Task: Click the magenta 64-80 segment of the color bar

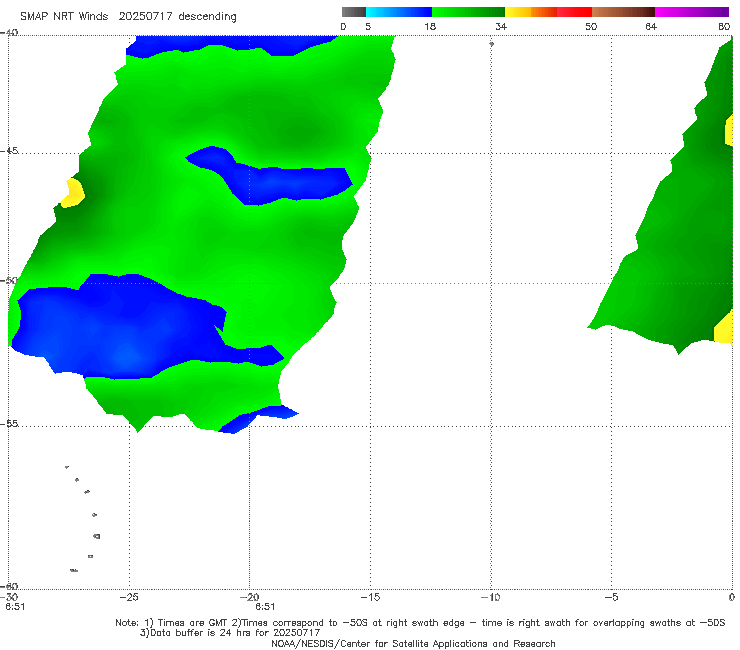Action: point(692,12)
